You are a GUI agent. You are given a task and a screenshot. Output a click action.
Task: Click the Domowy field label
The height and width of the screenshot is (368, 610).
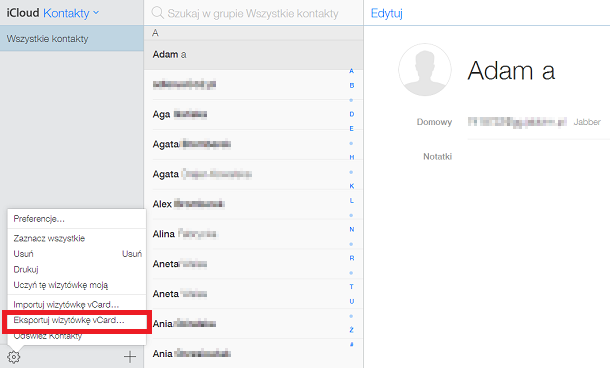[434, 122]
